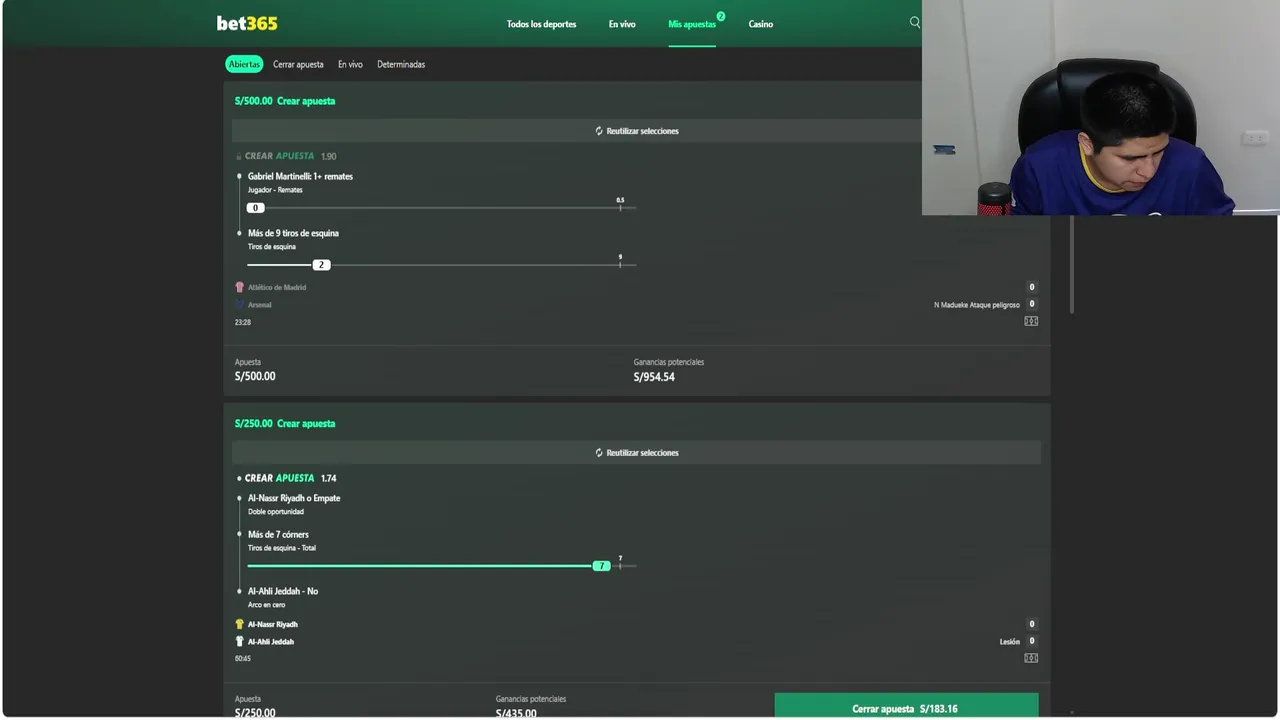The image size is (1280, 720).
Task: Click reuse icon in S/500.00 bet
Action: (599, 131)
